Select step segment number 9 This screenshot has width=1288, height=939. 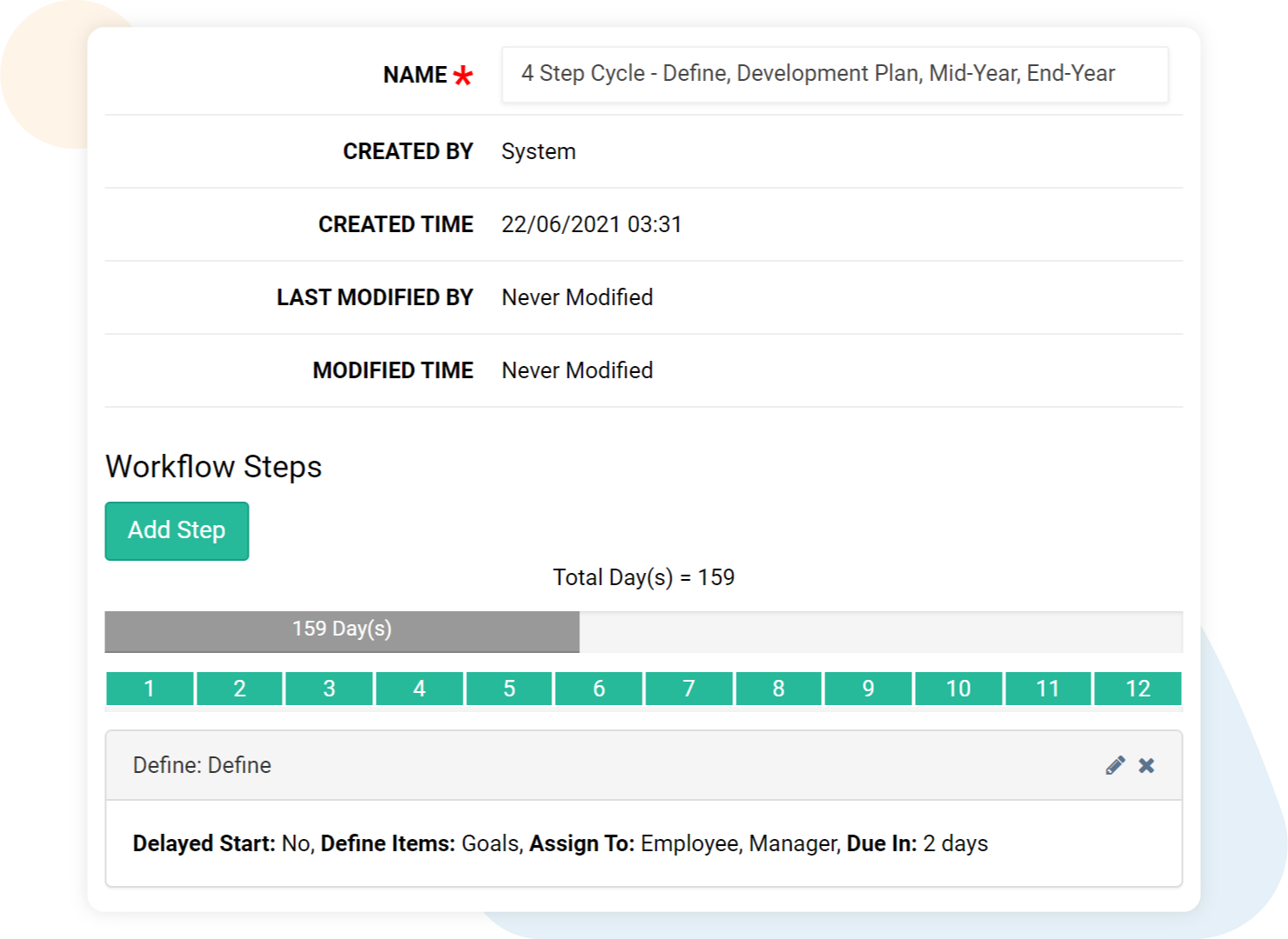pos(868,689)
